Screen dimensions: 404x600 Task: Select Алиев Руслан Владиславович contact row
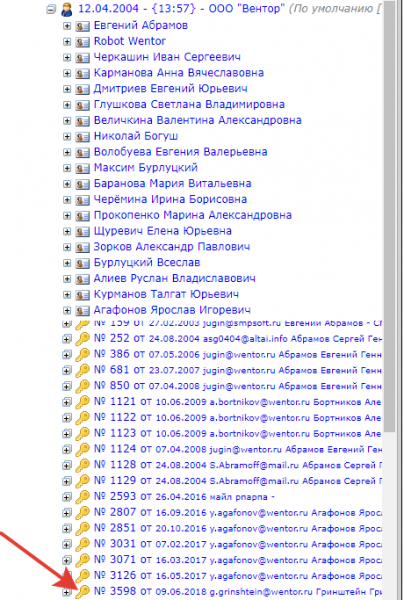coord(174,278)
